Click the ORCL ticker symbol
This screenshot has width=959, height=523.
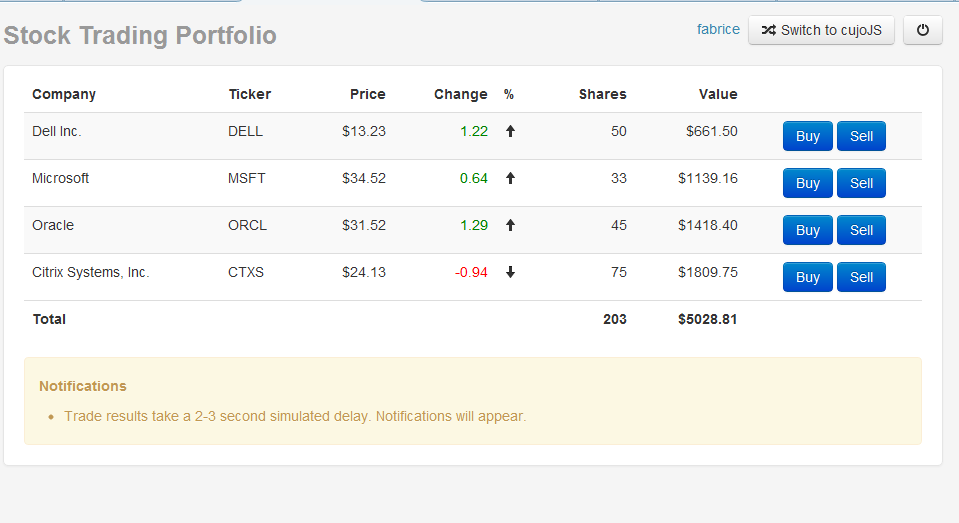248,225
